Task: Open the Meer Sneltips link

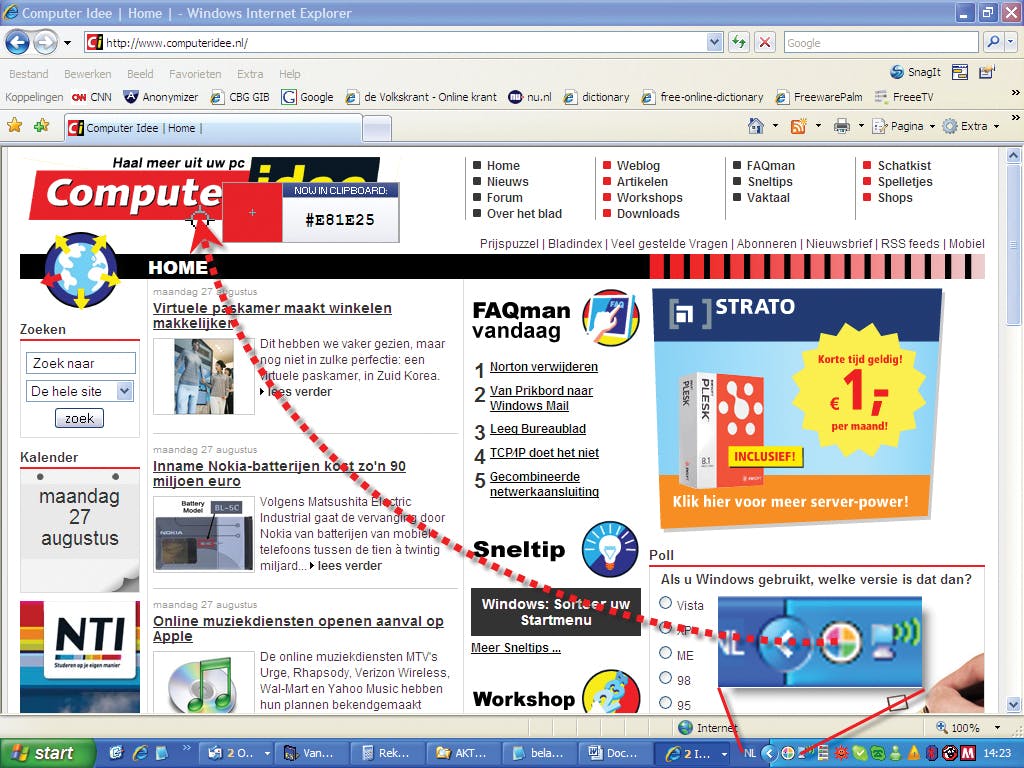Action: pos(515,648)
